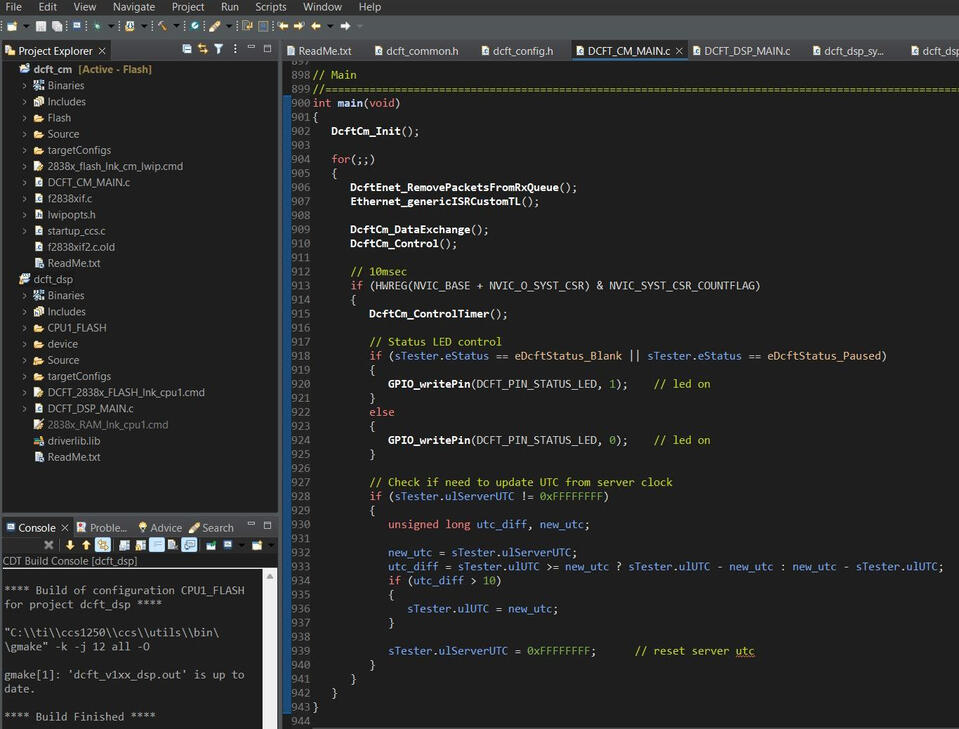The height and width of the screenshot is (729, 959).
Task: Go to last edit location arrow
Action: (283, 26)
